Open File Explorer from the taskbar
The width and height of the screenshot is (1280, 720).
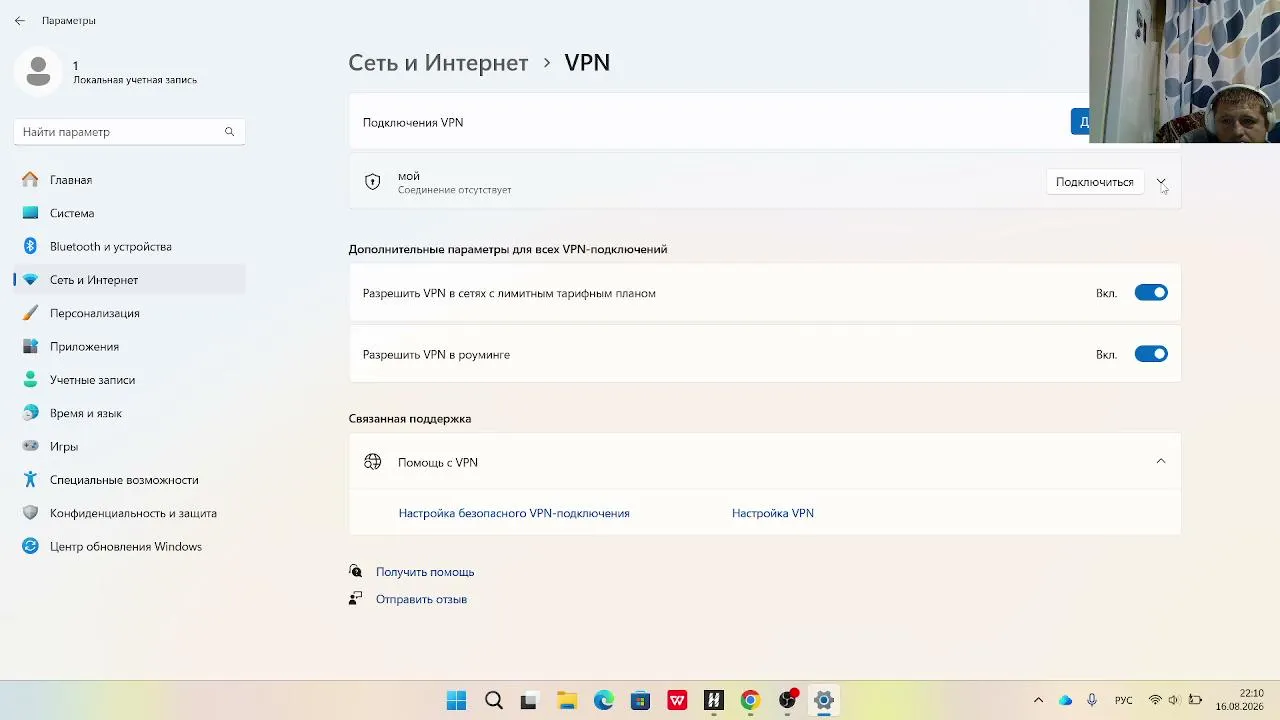point(566,700)
